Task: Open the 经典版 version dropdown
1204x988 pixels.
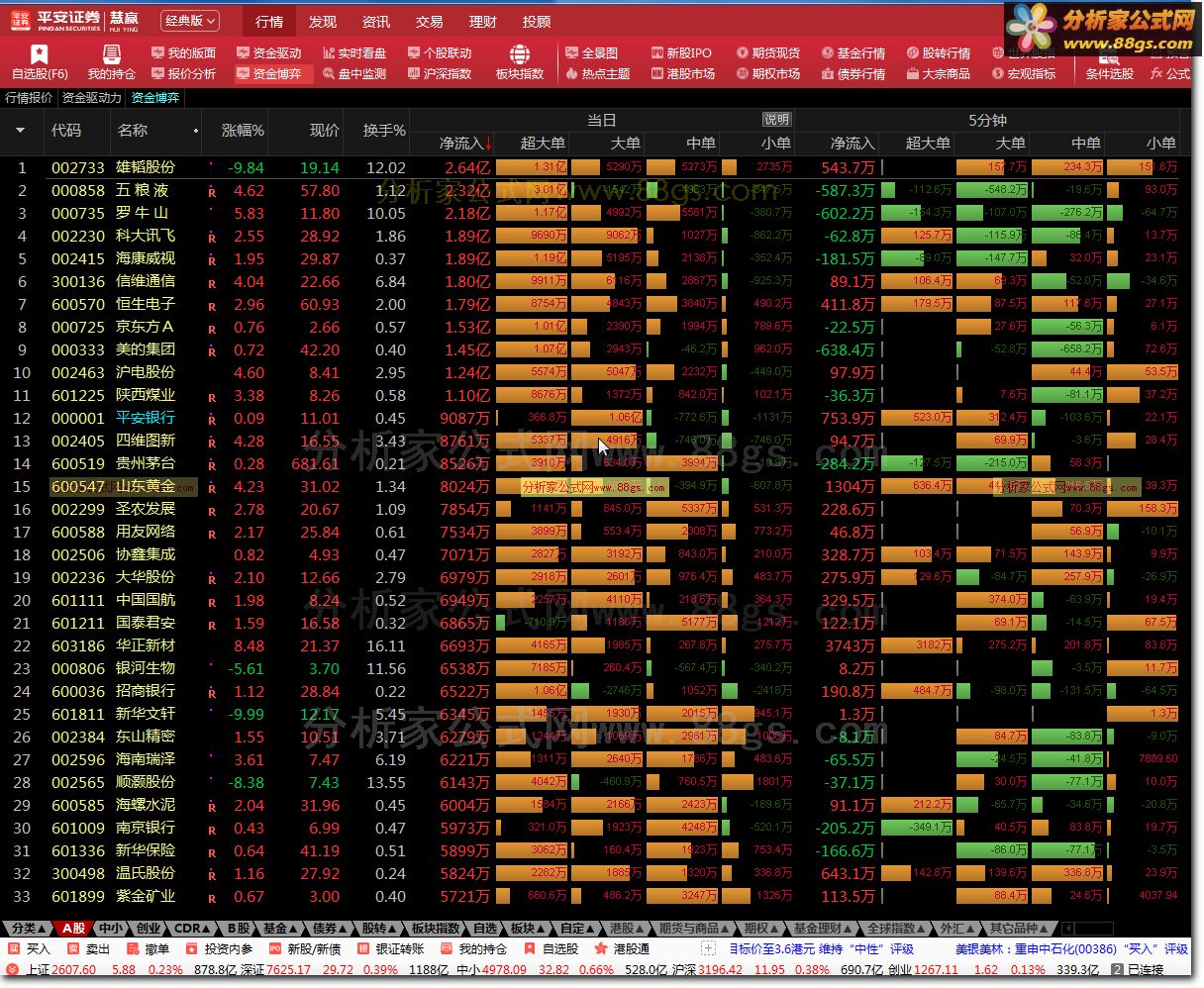Action: click(x=190, y=20)
